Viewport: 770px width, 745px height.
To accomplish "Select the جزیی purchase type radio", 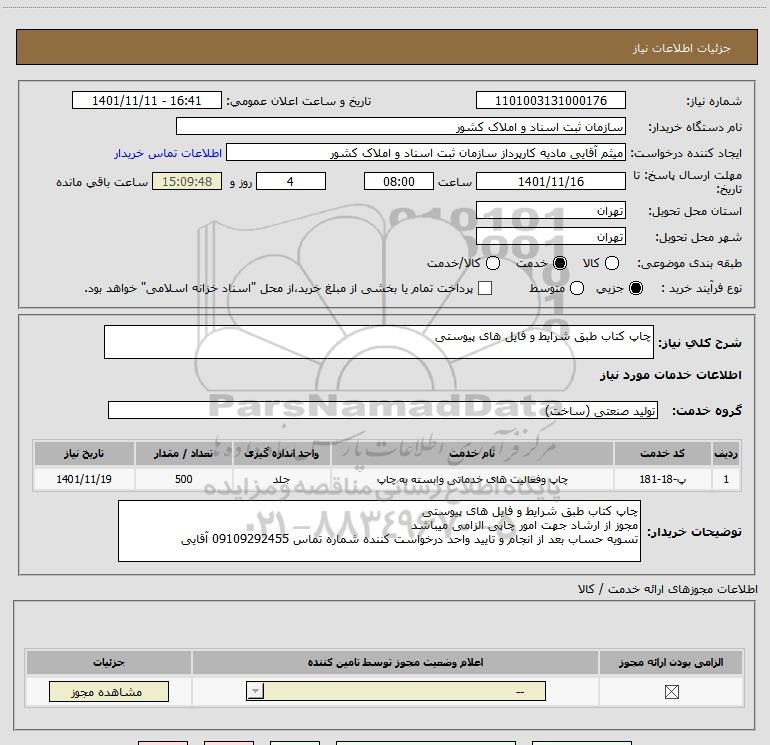I will (x=636, y=288).
